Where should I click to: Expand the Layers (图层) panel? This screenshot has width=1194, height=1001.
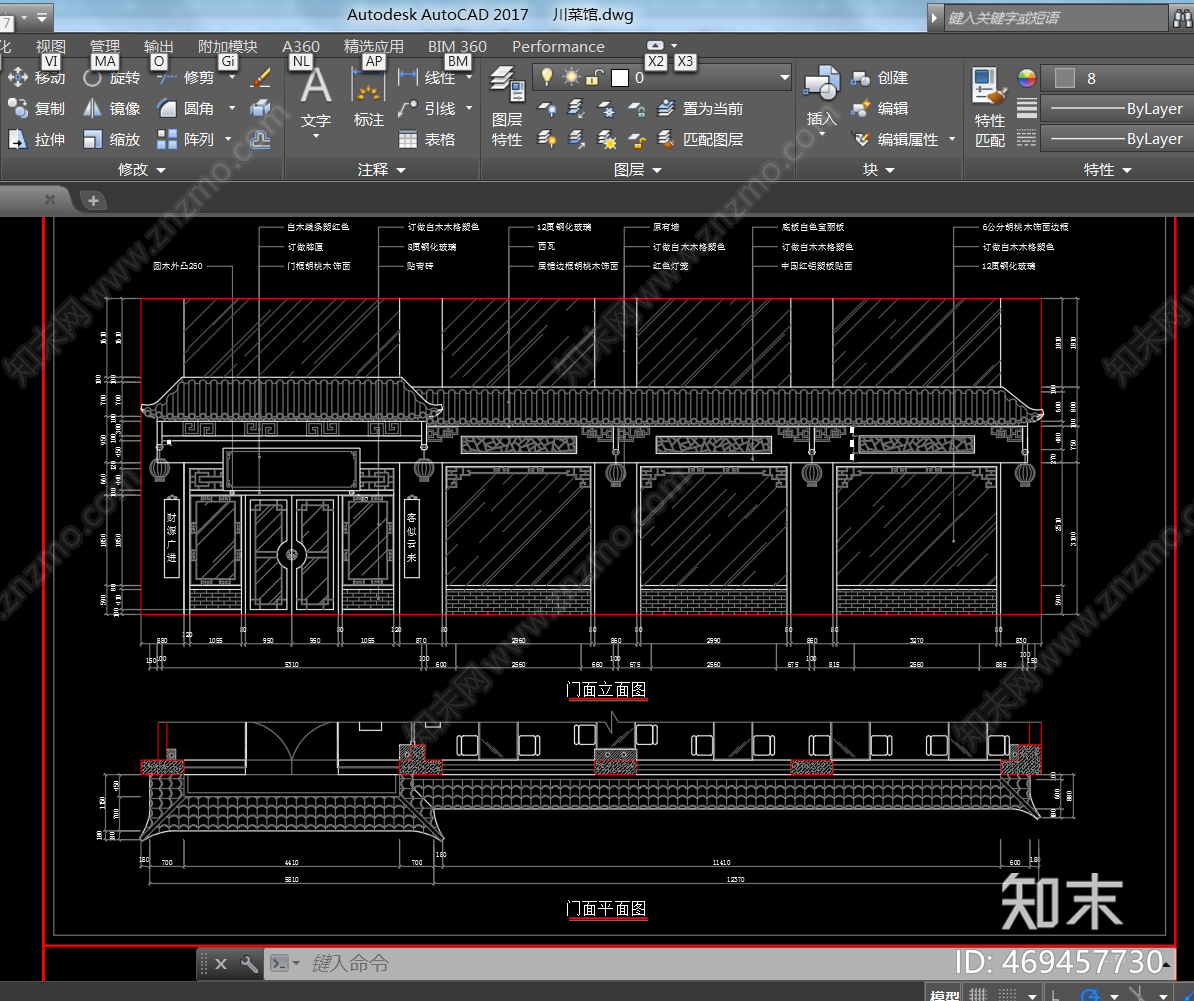point(638,170)
